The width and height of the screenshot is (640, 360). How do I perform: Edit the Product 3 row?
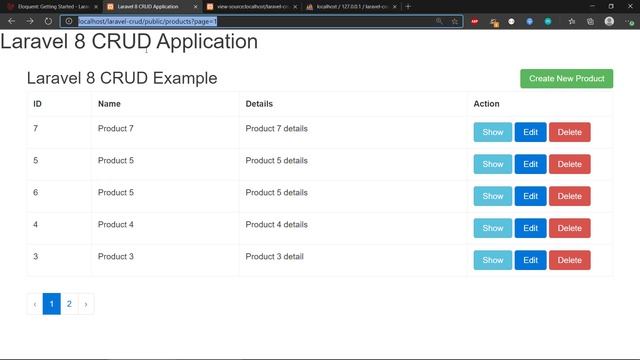pos(530,260)
